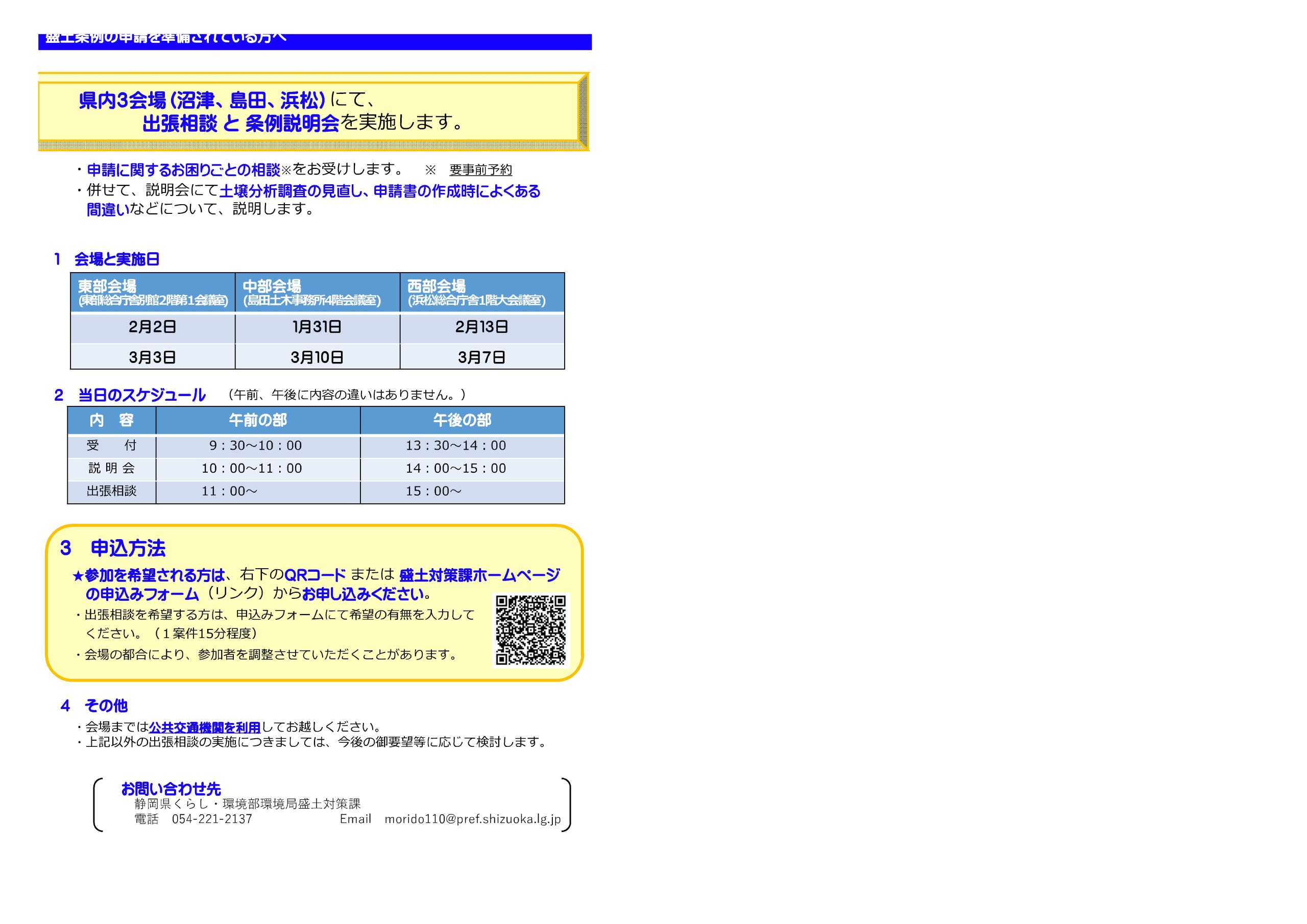Click the 10:00〜11:00 説明会 time cell
Screen dimensions: 1307x924
[252, 469]
